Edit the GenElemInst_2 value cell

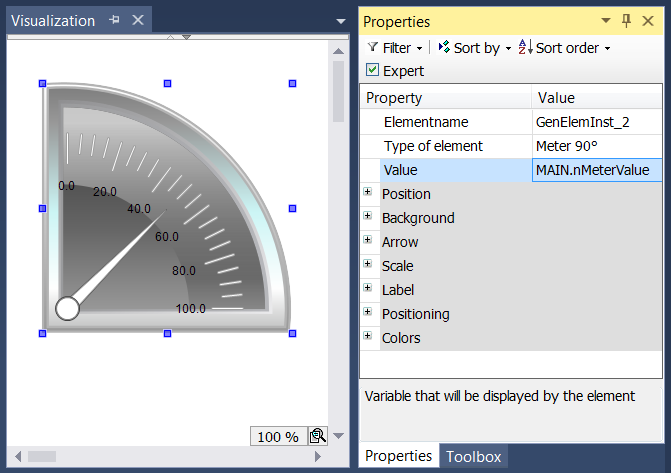[x=597, y=122]
